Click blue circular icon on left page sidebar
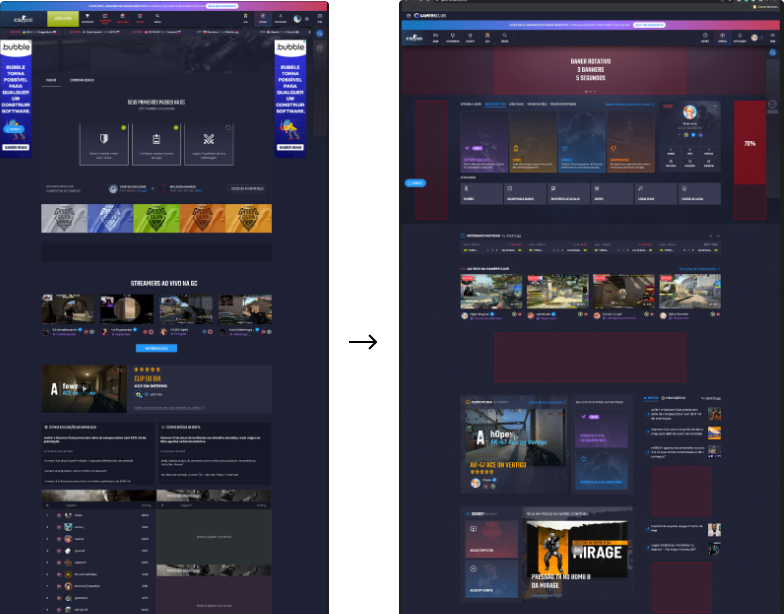 (320, 34)
